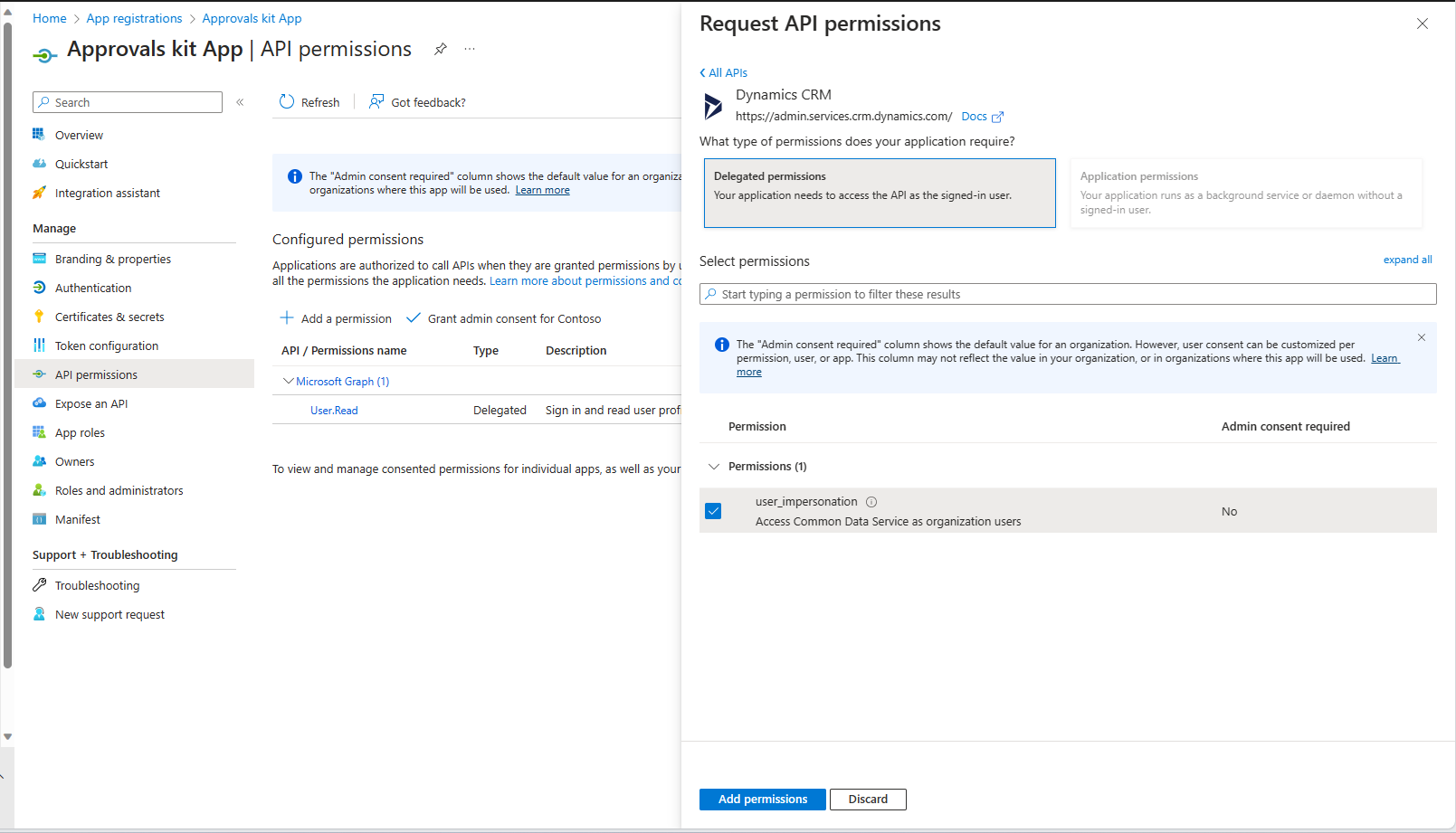1456x833 pixels.
Task: Pin the Approvals kit App page
Action: [441, 49]
